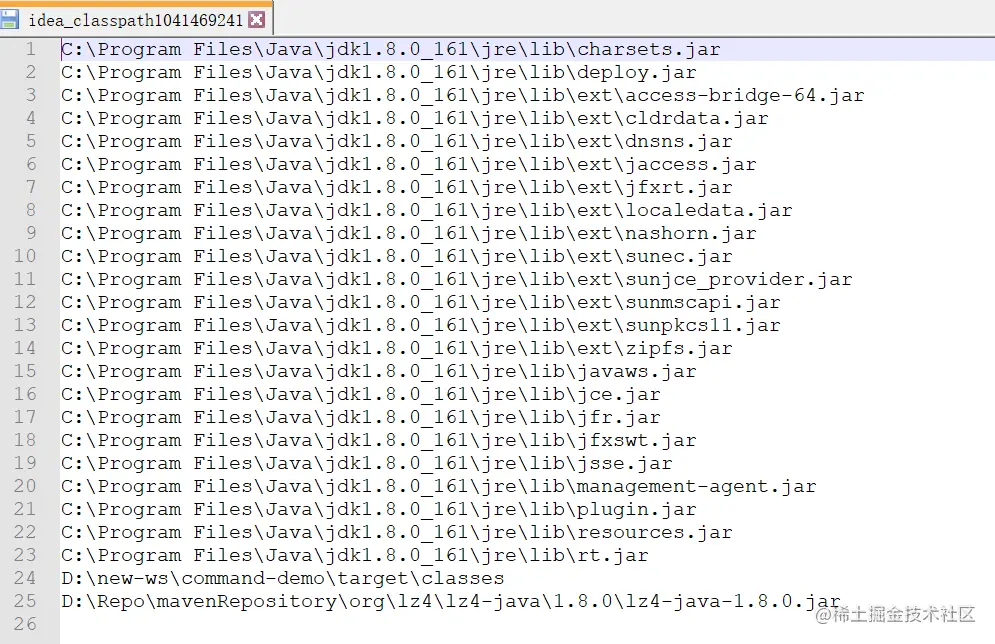Click line containing deploy.jar
Viewport: 995px width, 644px height.
click(379, 72)
